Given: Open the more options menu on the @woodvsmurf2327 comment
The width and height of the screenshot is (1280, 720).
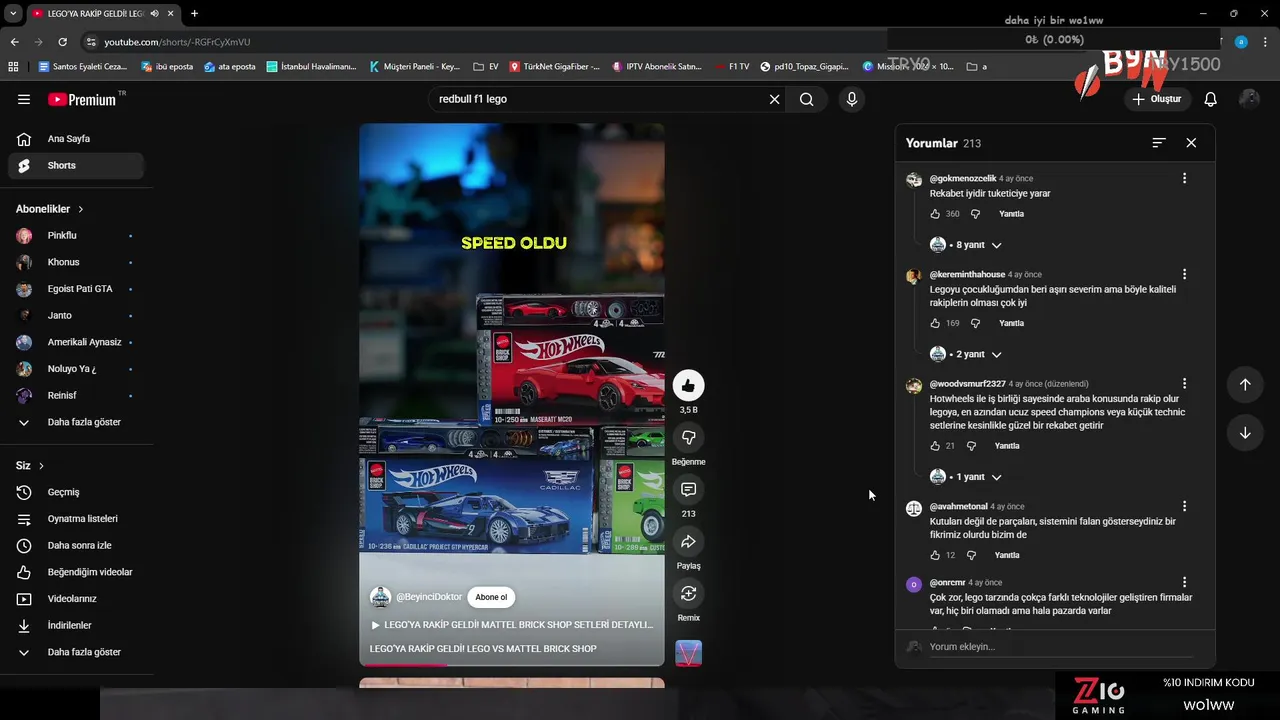Looking at the screenshot, I should pyautogui.click(x=1185, y=383).
